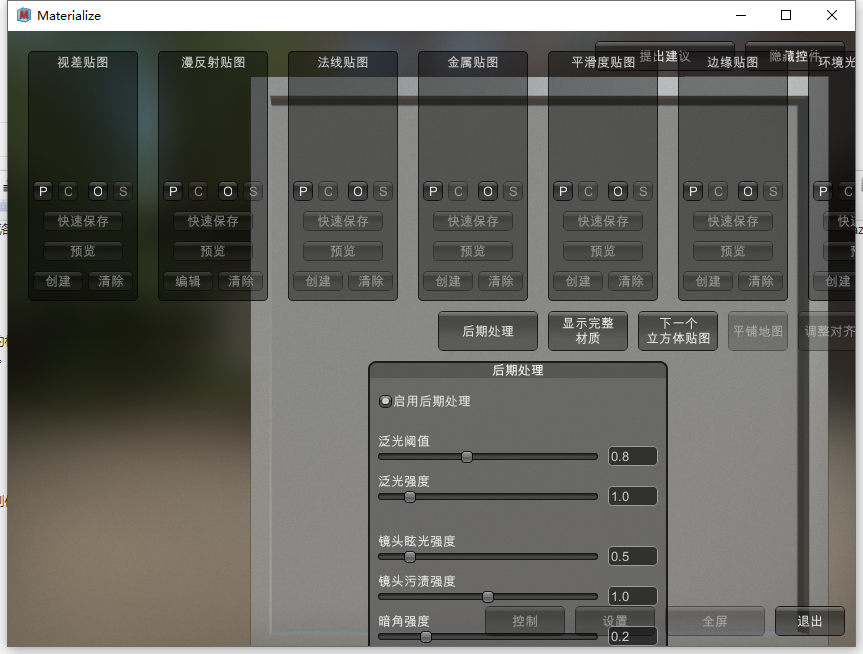Click 隐藏控件 to hide the interface
The width and height of the screenshot is (863, 654).
[795, 57]
